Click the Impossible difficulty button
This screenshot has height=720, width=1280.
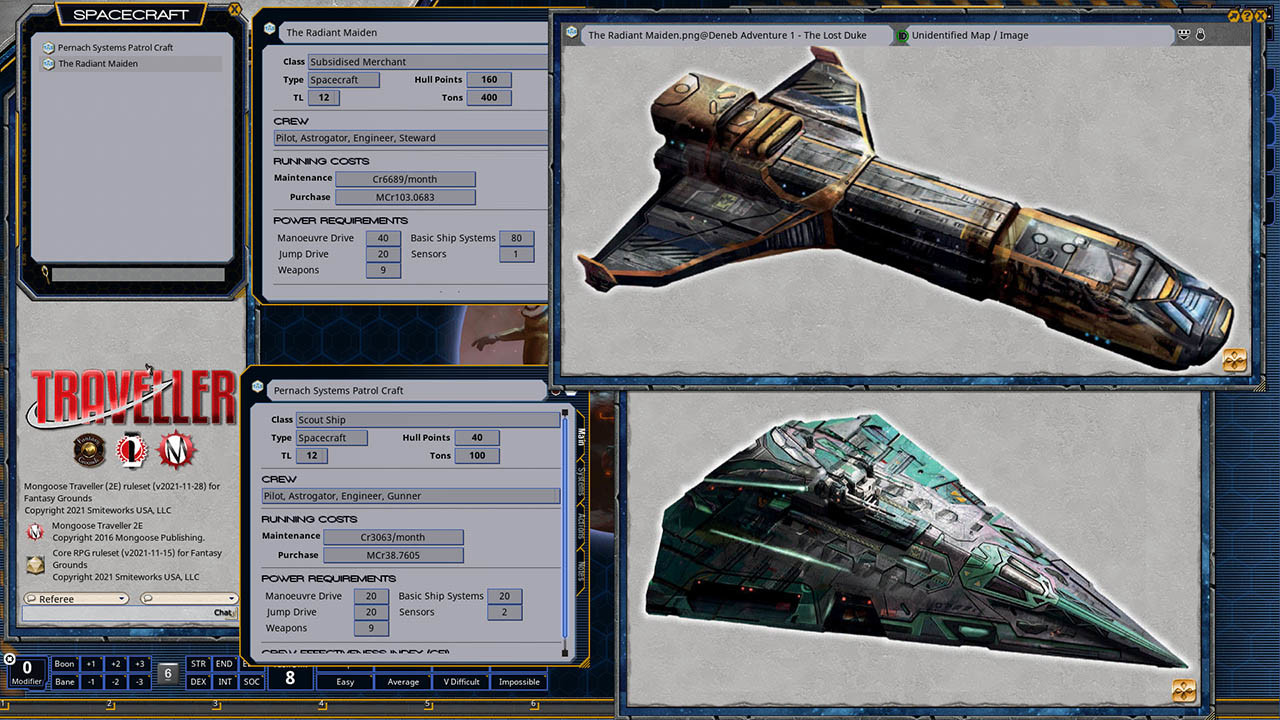pos(518,681)
